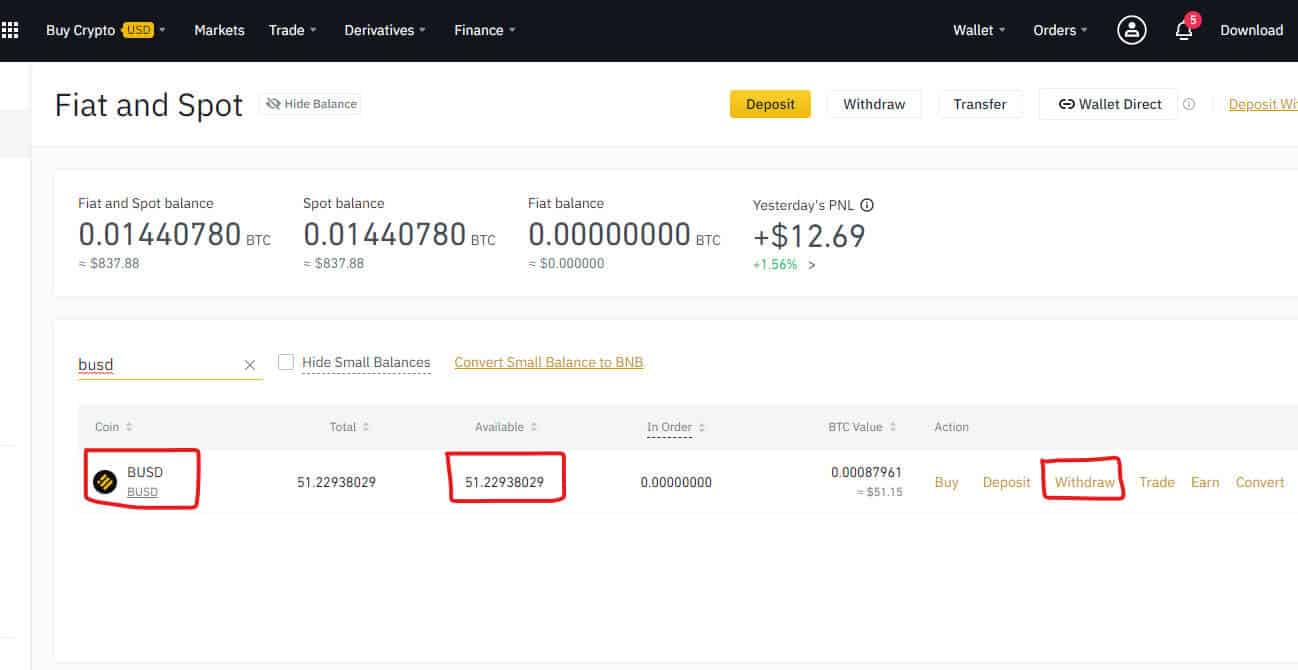Expand the Orders menu dropdown
This screenshot has height=670, width=1298.
(x=1060, y=30)
